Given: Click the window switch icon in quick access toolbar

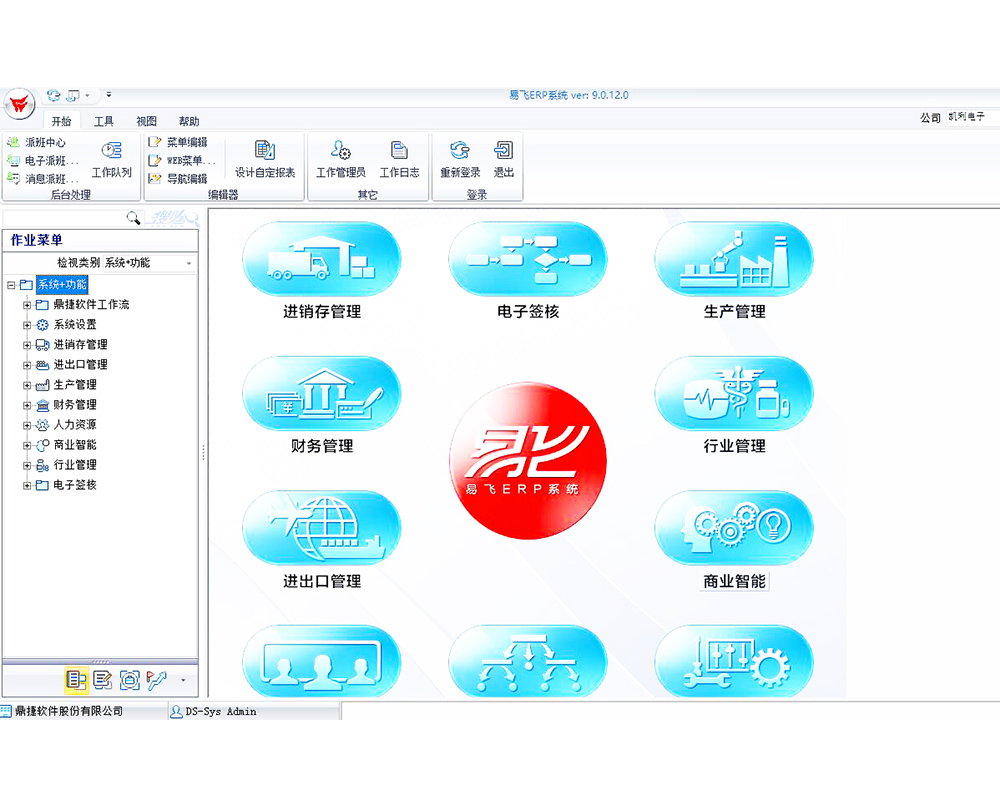Looking at the screenshot, I should coord(73,95).
